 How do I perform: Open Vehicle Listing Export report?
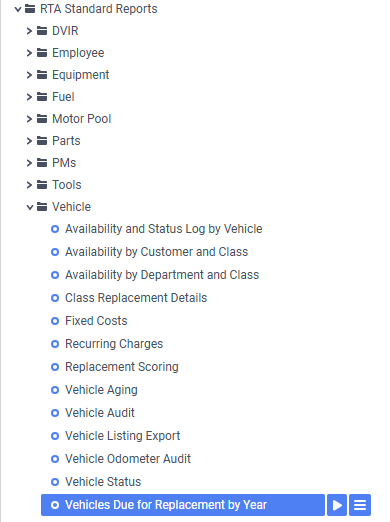[x=122, y=436]
